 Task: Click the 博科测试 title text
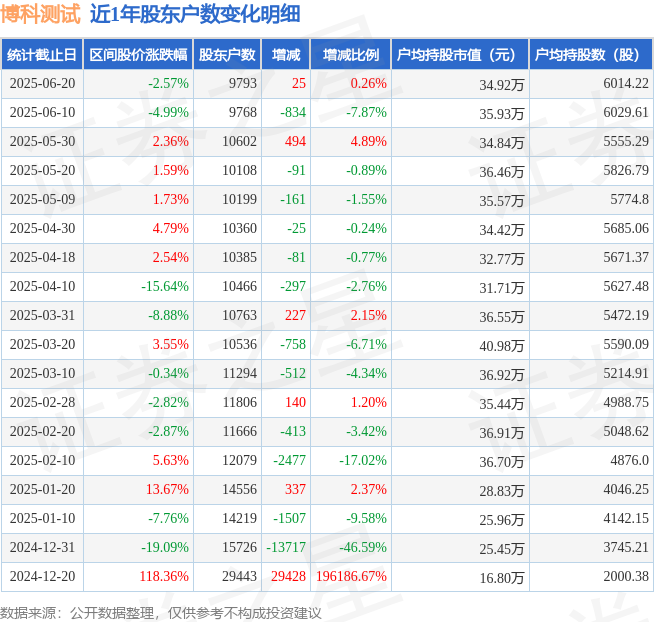coord(40,14)
